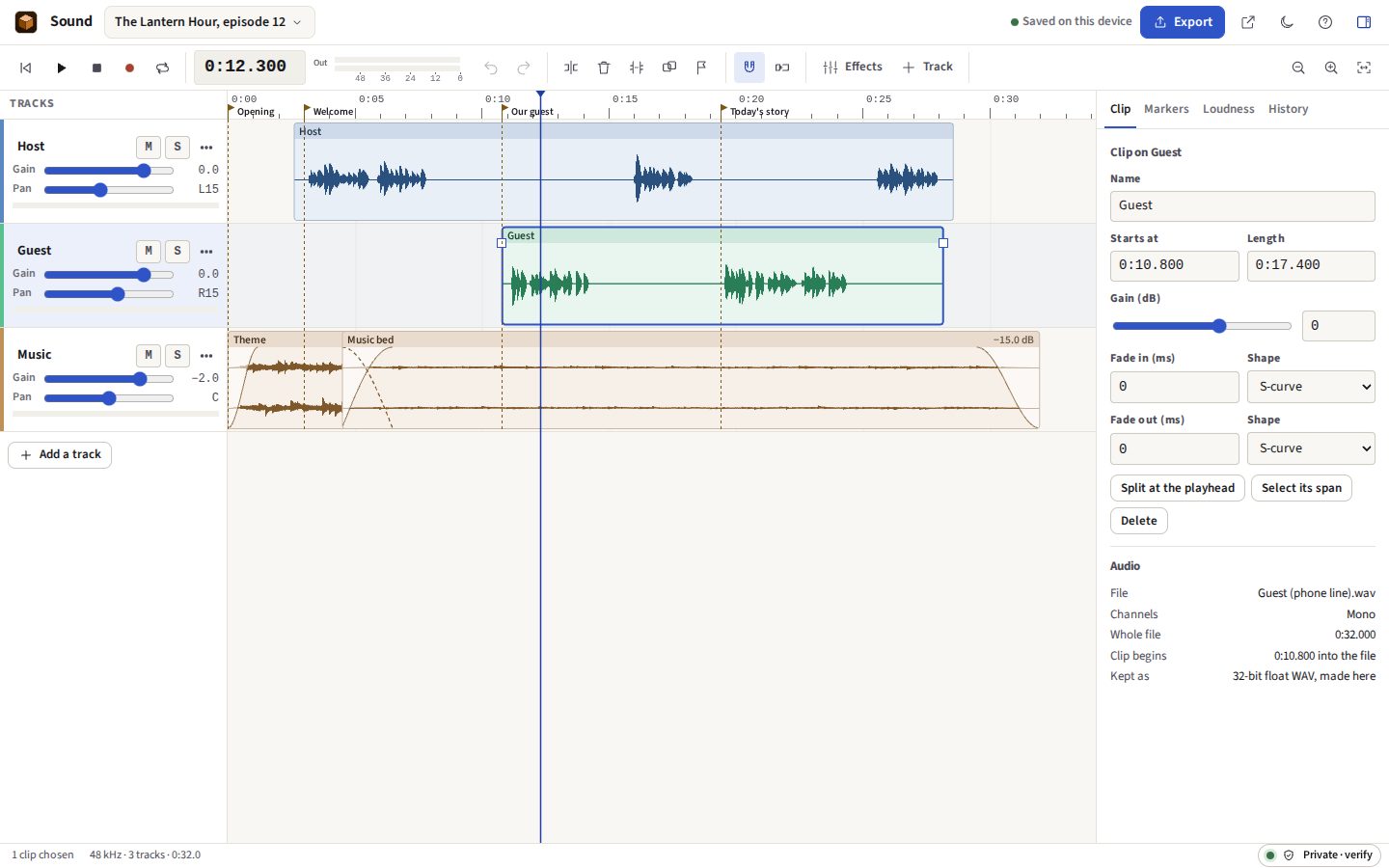
Task: Switch to dark mode with the moon icon
Action: (1287, 22)
